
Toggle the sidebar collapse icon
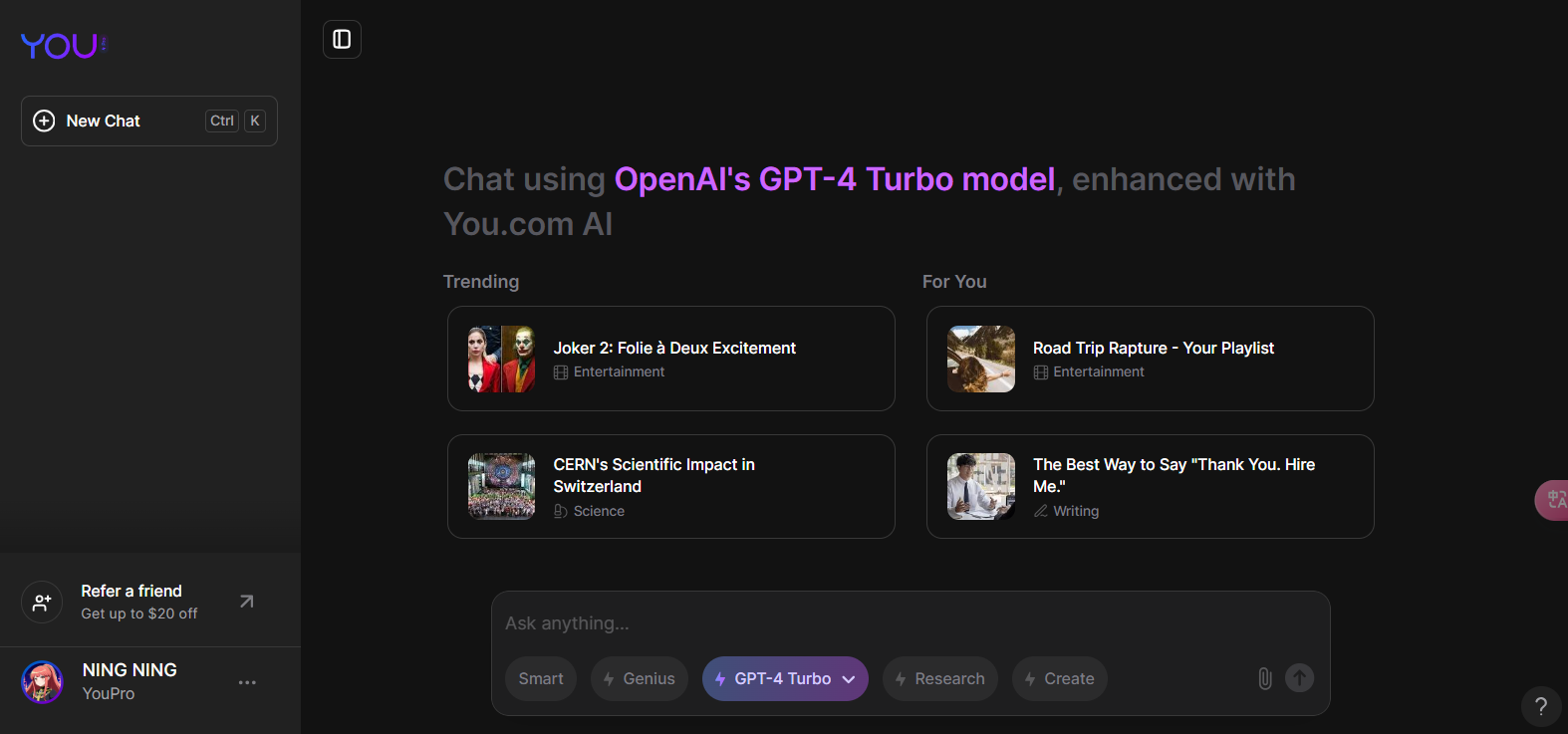[342, 40]
